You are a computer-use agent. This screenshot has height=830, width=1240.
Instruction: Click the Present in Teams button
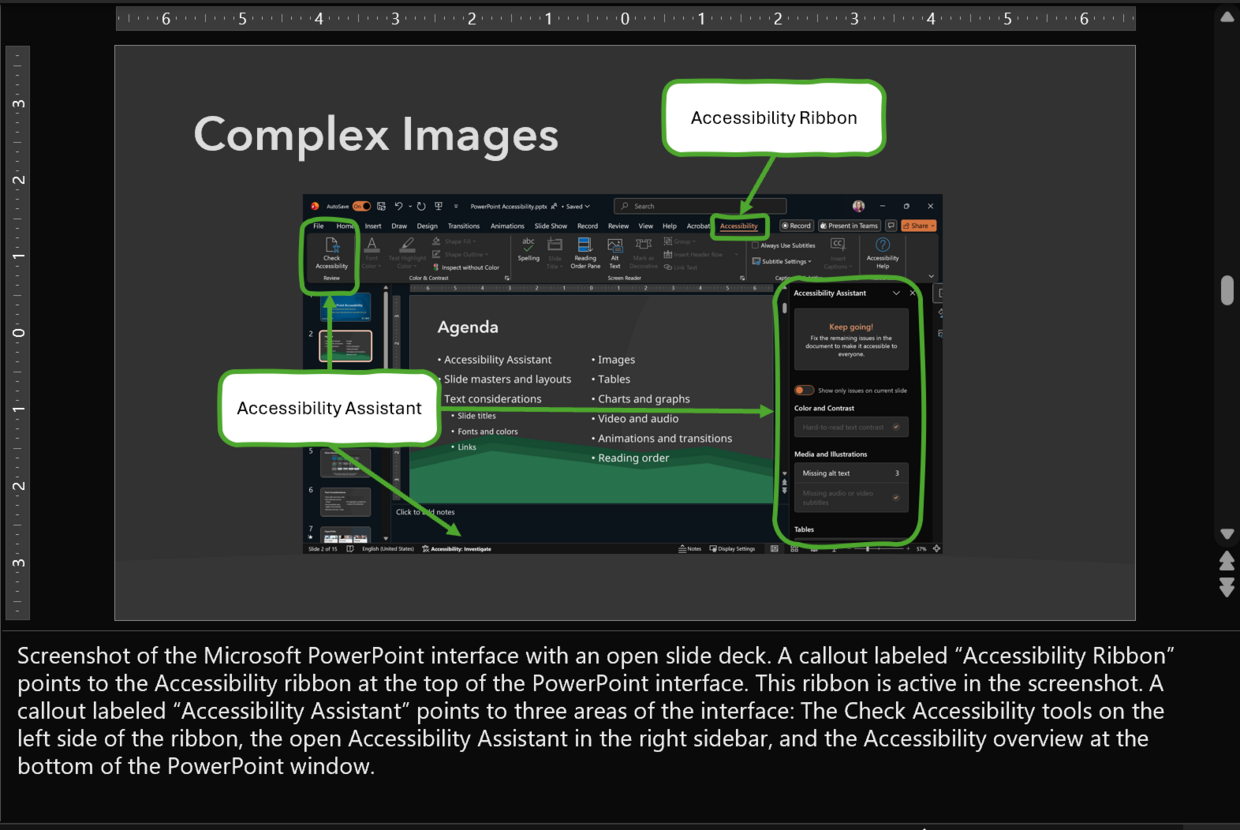coord(850,225)
